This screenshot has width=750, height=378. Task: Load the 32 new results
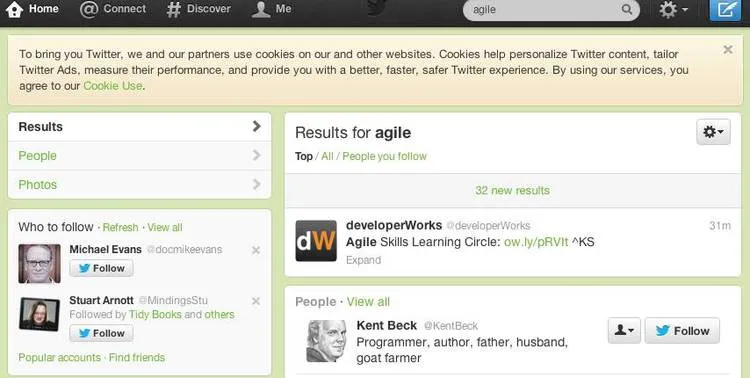(512, 190)
